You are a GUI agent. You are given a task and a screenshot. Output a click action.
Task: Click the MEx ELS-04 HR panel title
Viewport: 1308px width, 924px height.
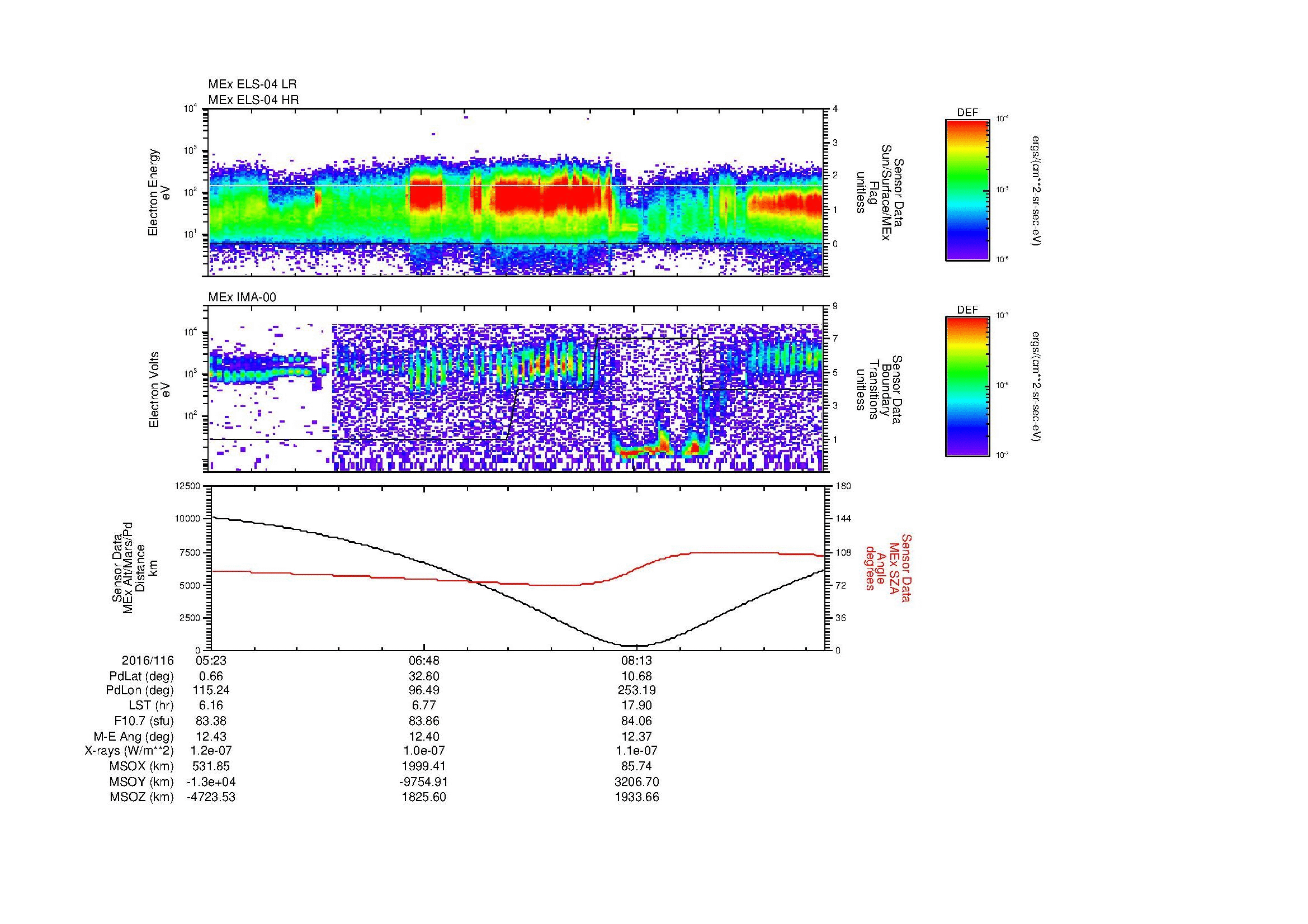[253, 100]
